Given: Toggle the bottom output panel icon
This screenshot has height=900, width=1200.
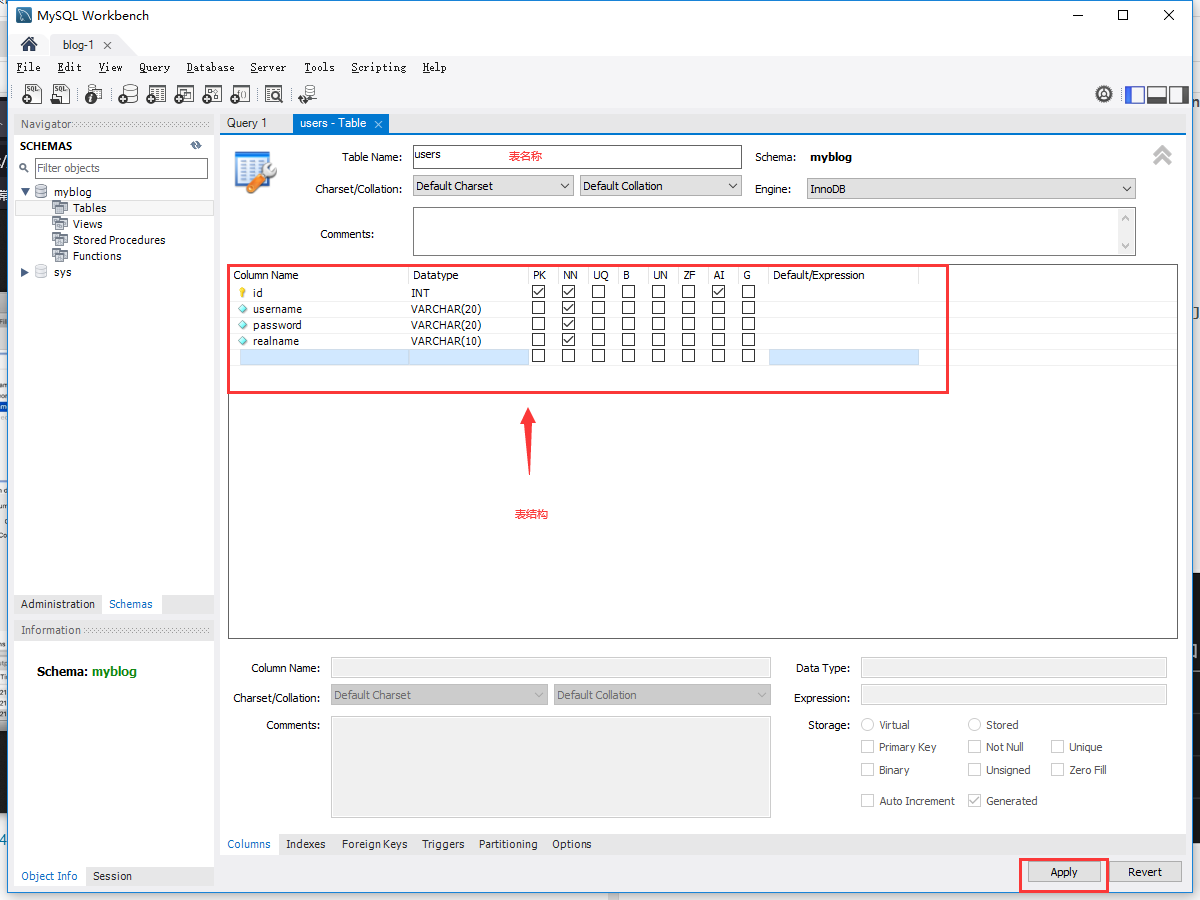Looking at the screenshot, I should pyautogui.click(x=1157, y=95).
